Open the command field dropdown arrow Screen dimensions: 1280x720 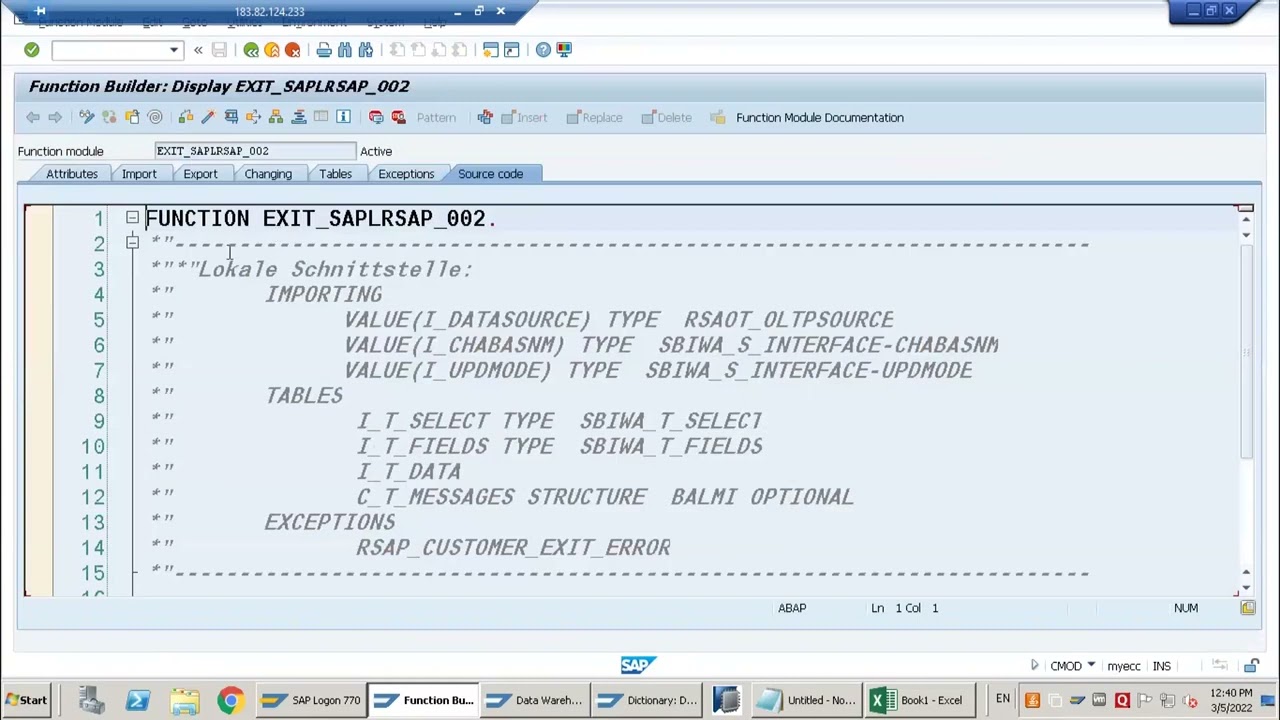(x=174, y=50)
